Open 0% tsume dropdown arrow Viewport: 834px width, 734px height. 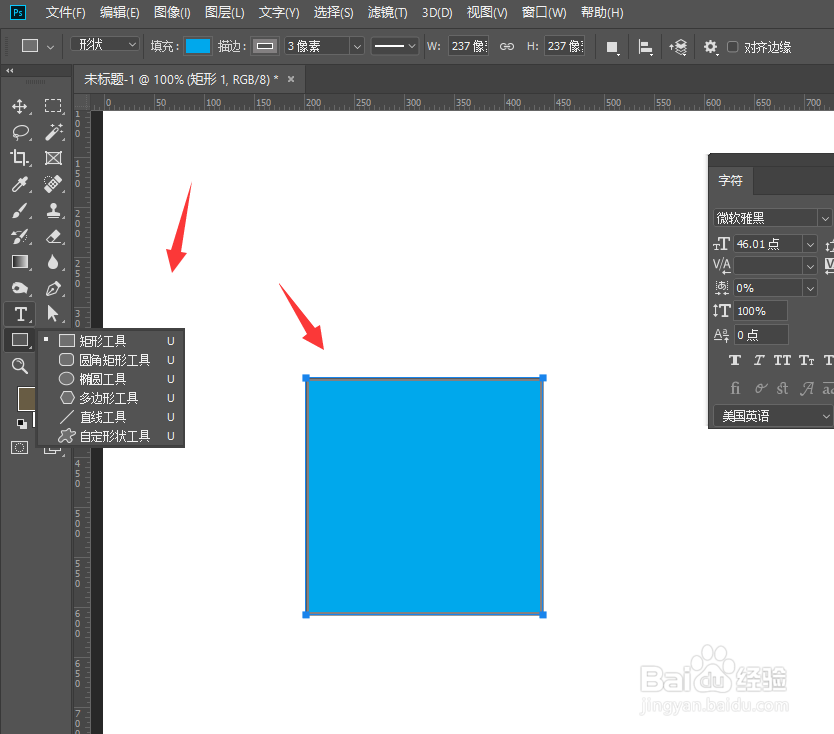click(x=810, y=288)
